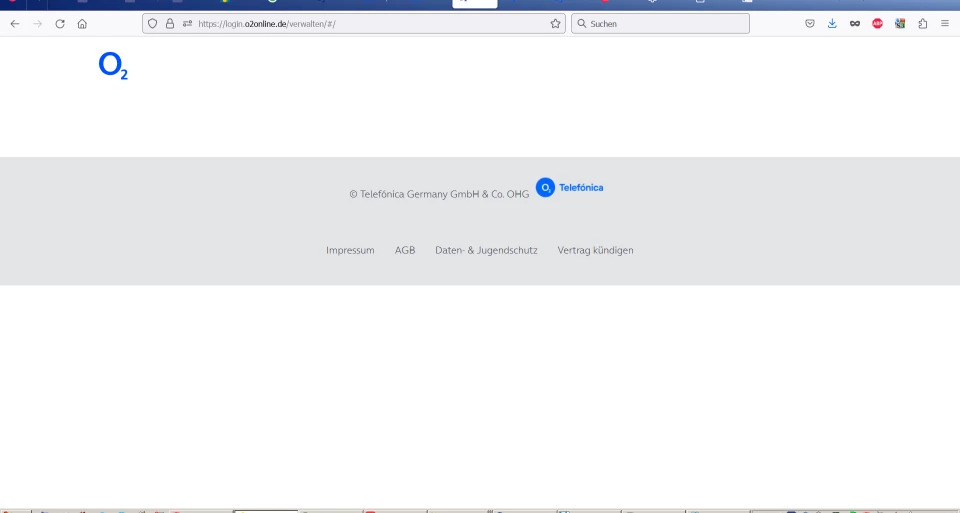Viewport: 960px width, 513px height.
Task: Open the Daten- & Jugendschutz link
Action: 486,250
